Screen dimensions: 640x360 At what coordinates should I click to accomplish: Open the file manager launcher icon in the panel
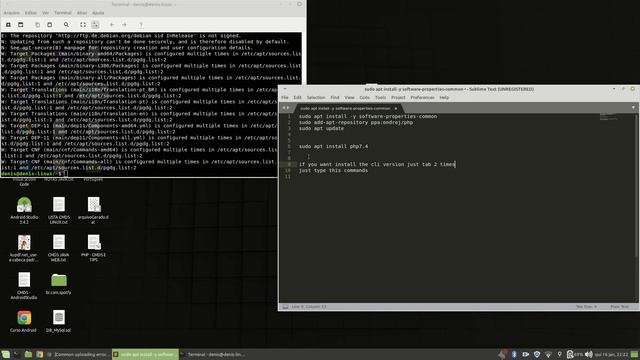pos(28,354)
